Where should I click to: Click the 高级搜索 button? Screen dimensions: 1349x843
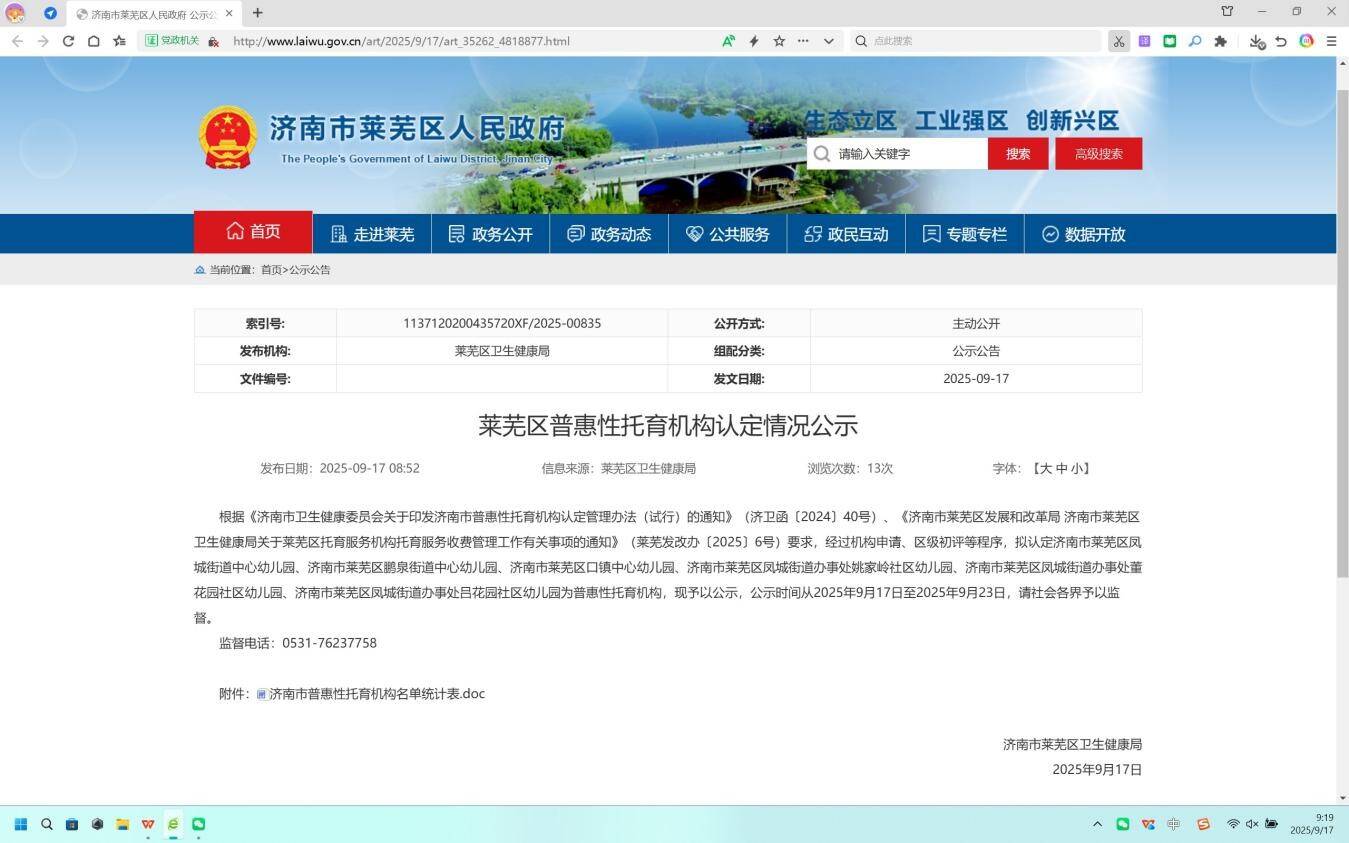tap(1098, 154)
